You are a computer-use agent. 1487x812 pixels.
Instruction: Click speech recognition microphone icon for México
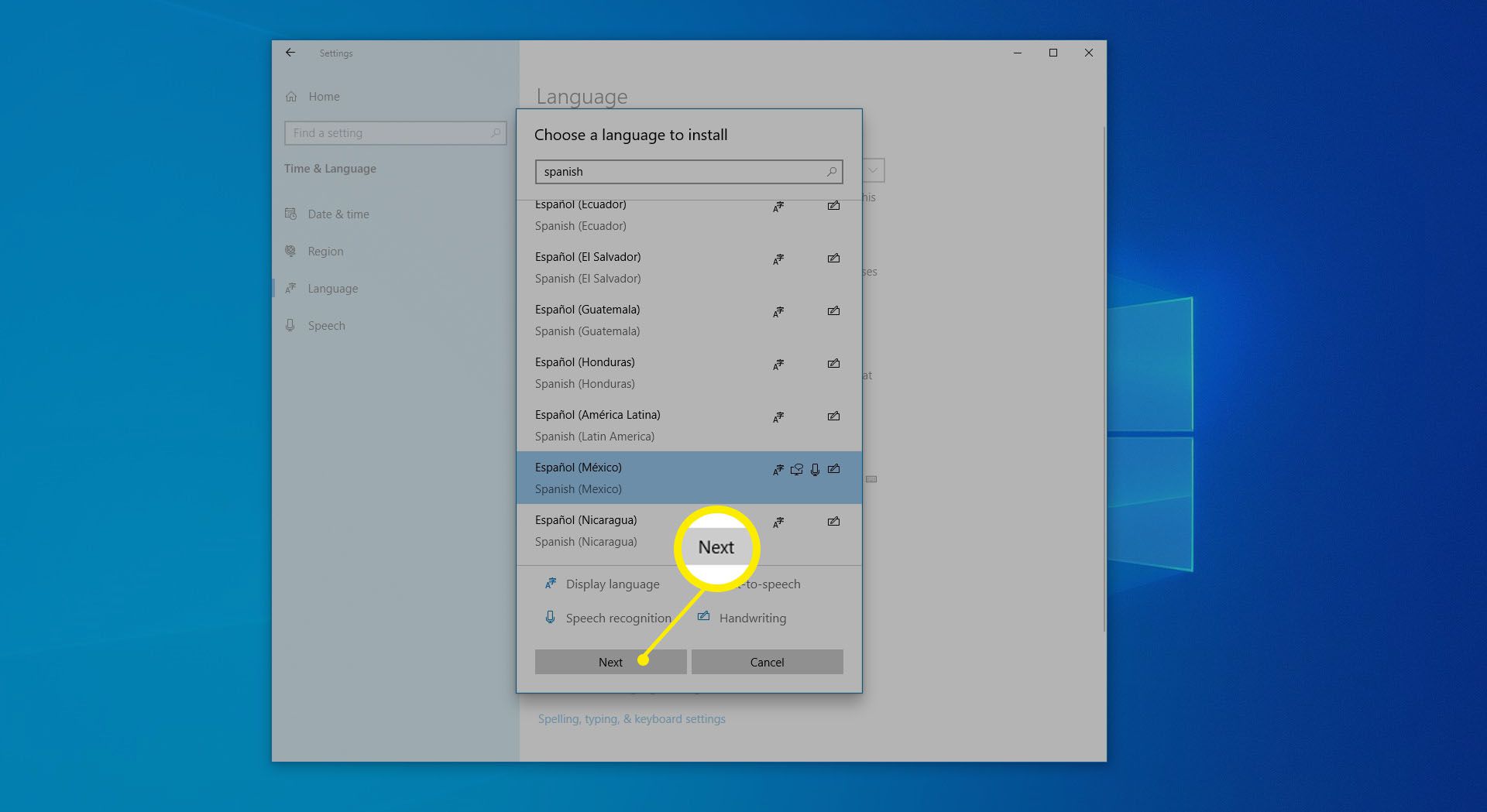coord(815,470)
